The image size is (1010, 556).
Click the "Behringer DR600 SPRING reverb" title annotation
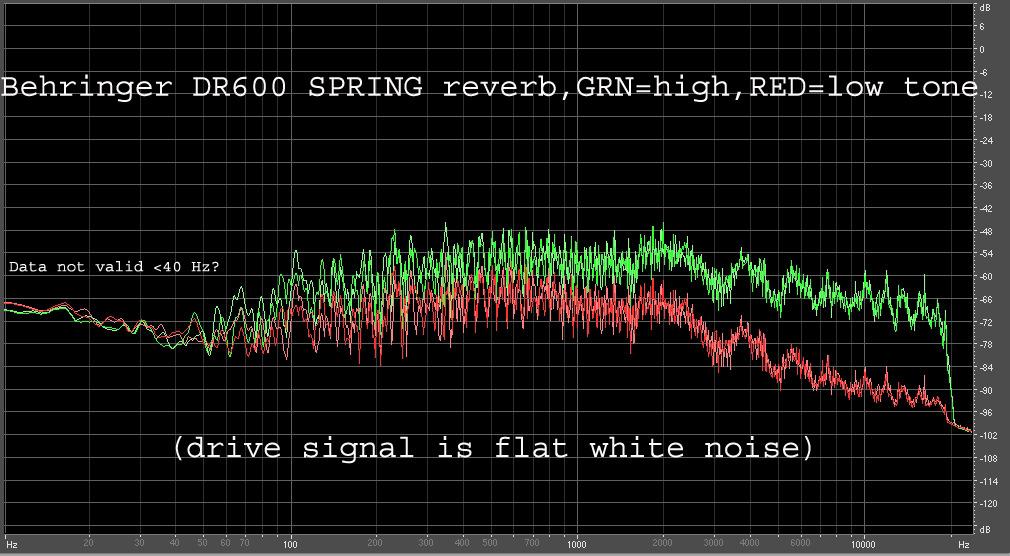tap(280, 88)
